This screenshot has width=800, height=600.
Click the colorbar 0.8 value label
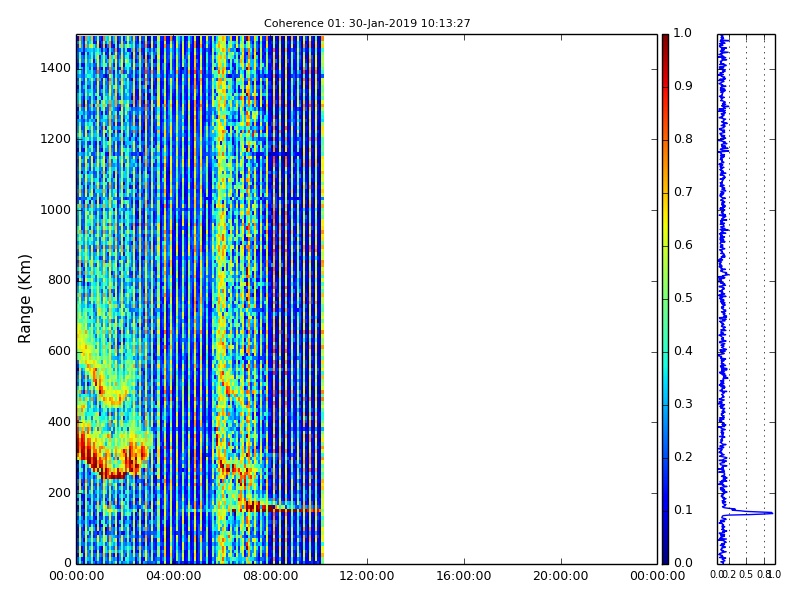[683, 139]
